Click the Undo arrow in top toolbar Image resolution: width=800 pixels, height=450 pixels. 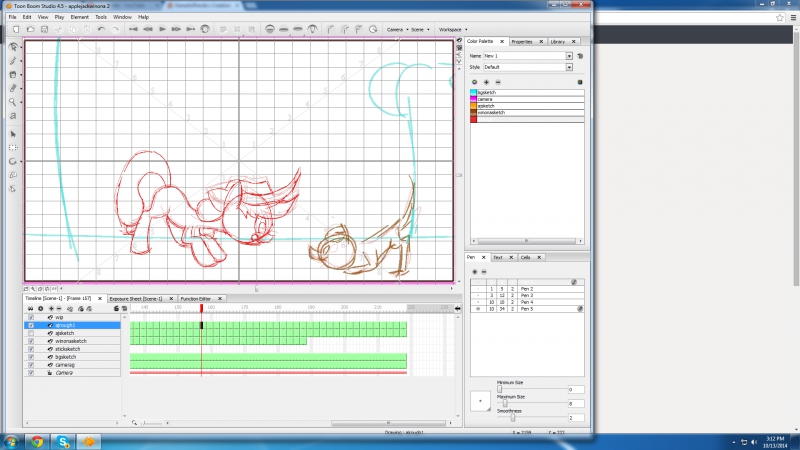(x=101, y=29)
